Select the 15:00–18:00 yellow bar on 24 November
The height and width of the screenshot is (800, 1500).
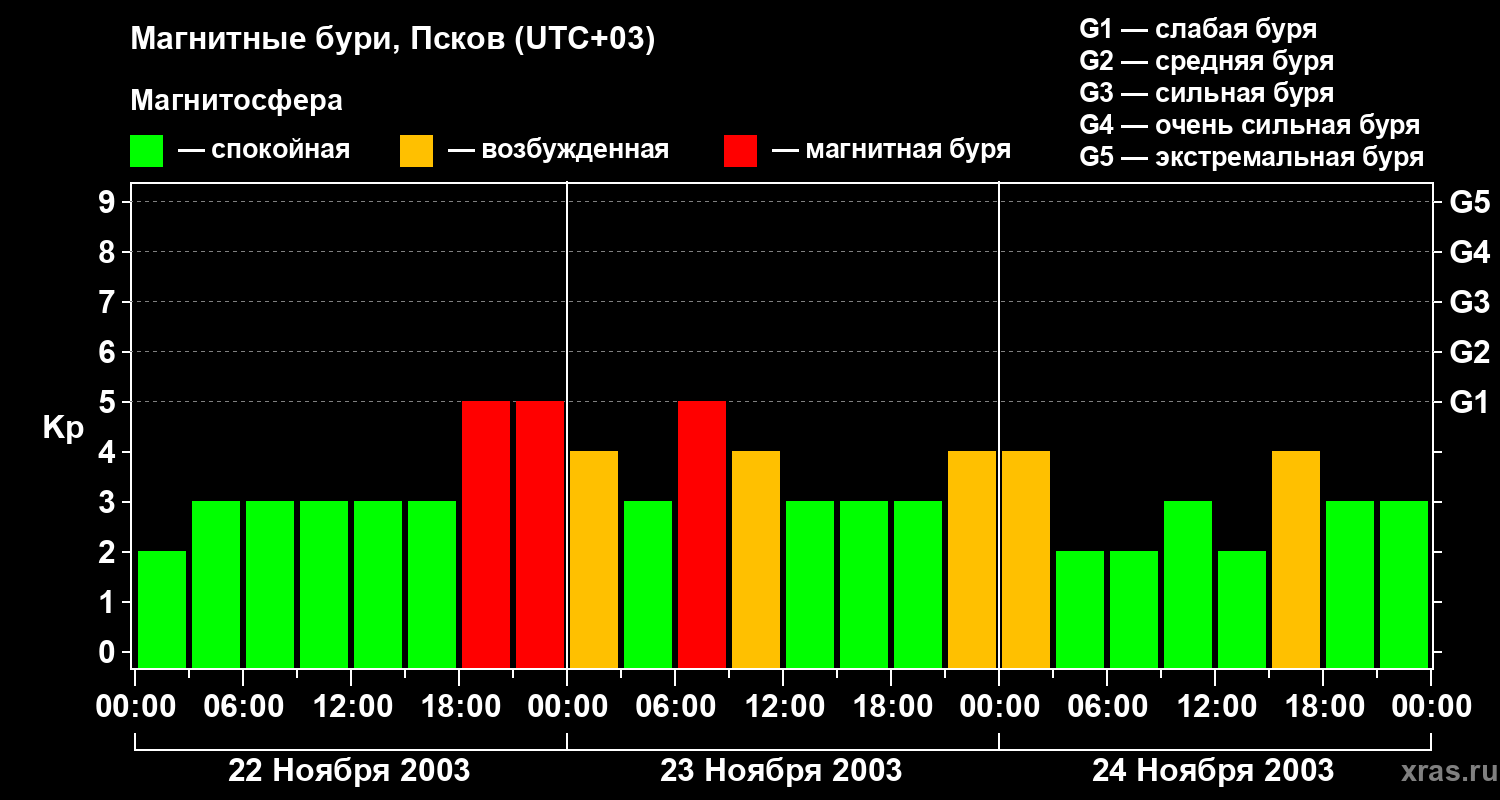tap(1296, 559)
